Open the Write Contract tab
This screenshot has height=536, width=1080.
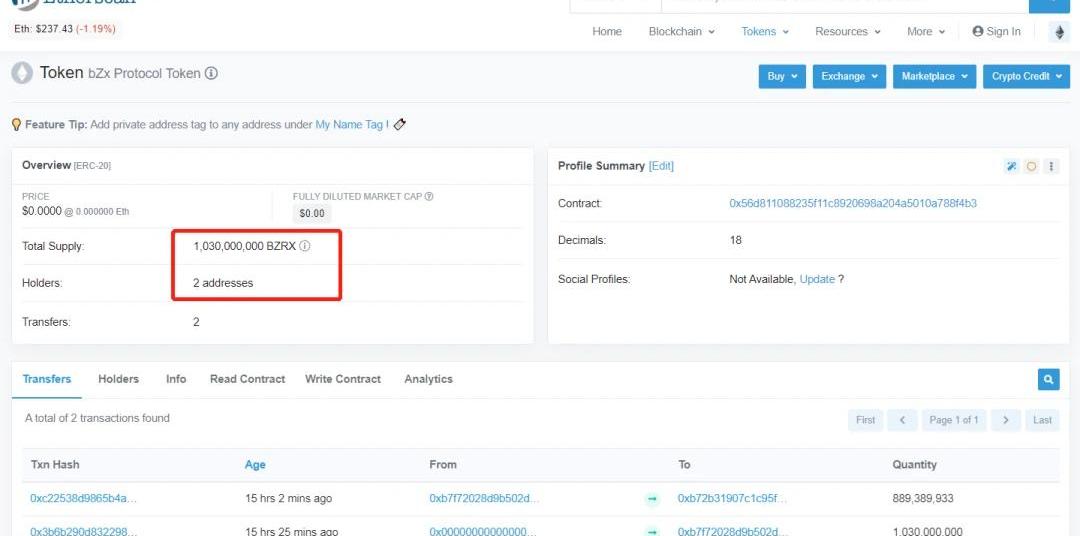pyautogui.click(x=343, y=379)
